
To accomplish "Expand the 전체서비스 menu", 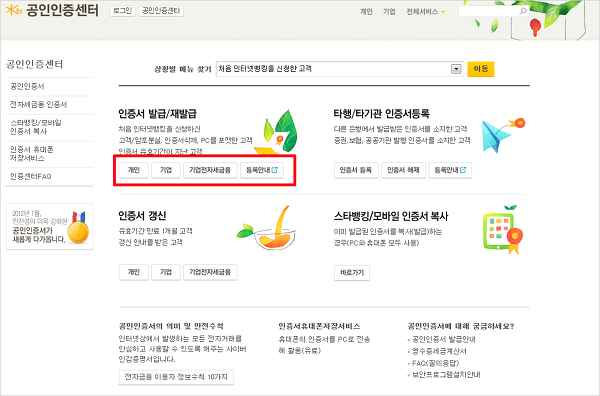I will [426, 12].
